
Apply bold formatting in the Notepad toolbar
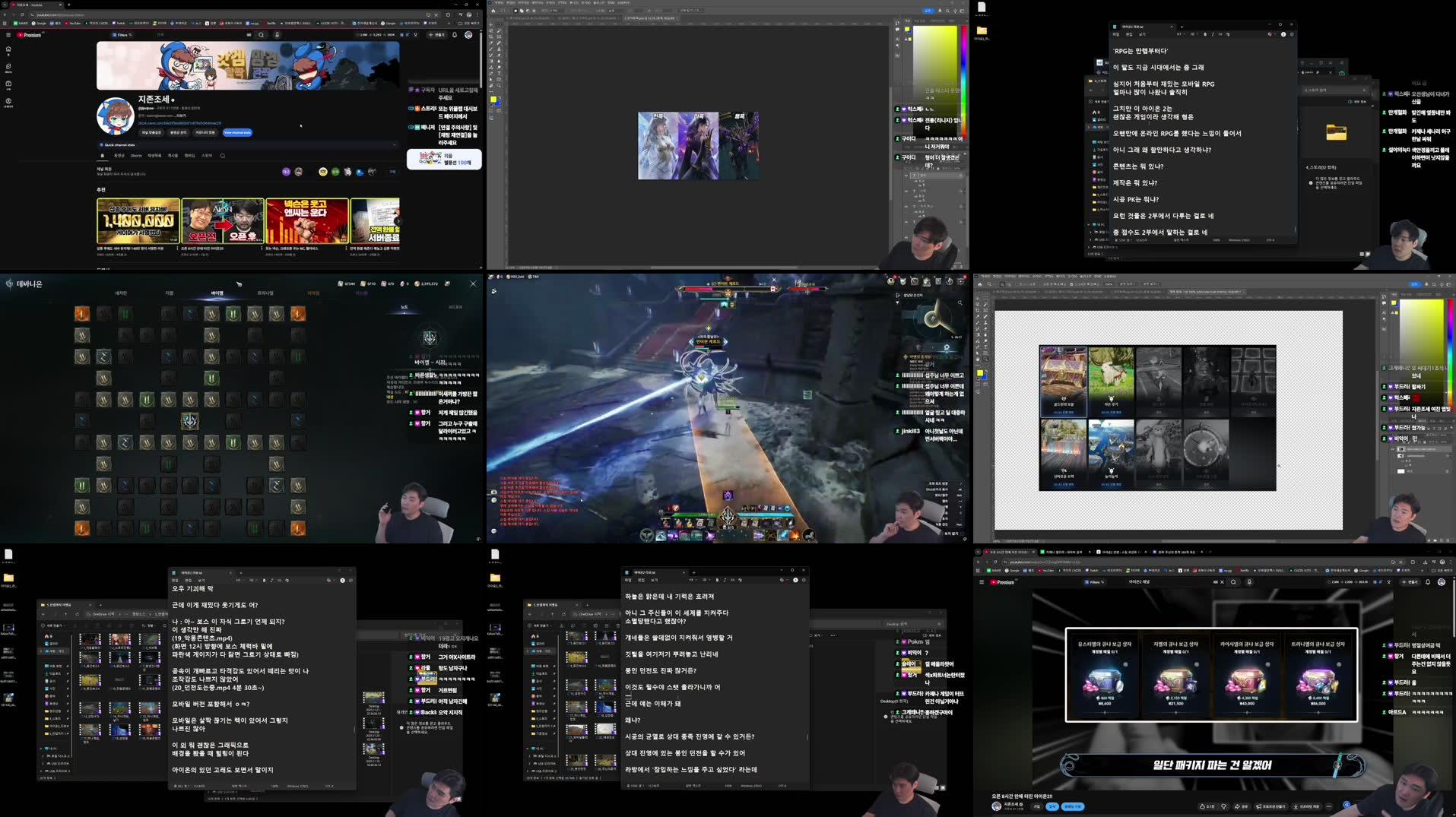1205,35
